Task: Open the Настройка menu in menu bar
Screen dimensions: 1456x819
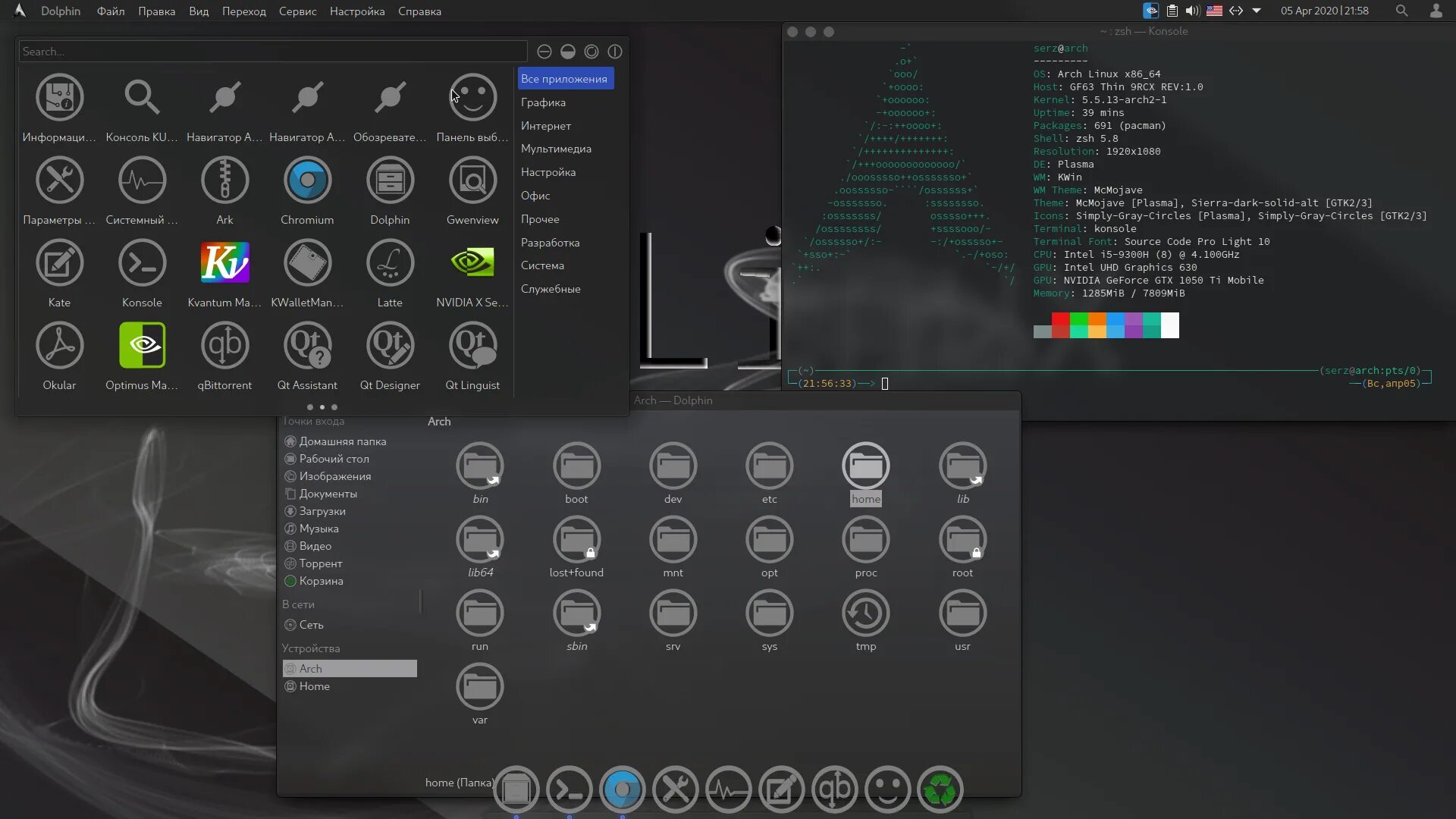Action: tap(357, 11)
